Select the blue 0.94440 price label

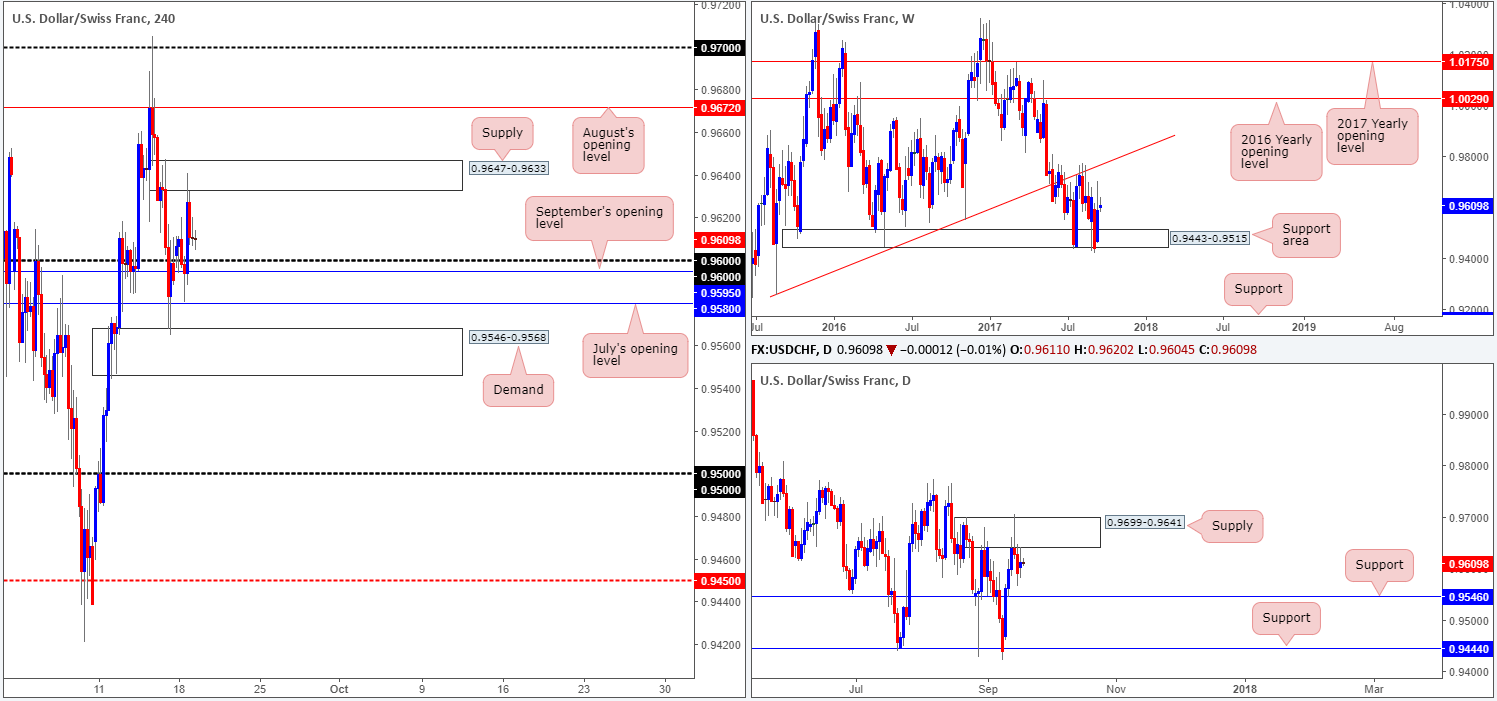[x=1467, y=648]
